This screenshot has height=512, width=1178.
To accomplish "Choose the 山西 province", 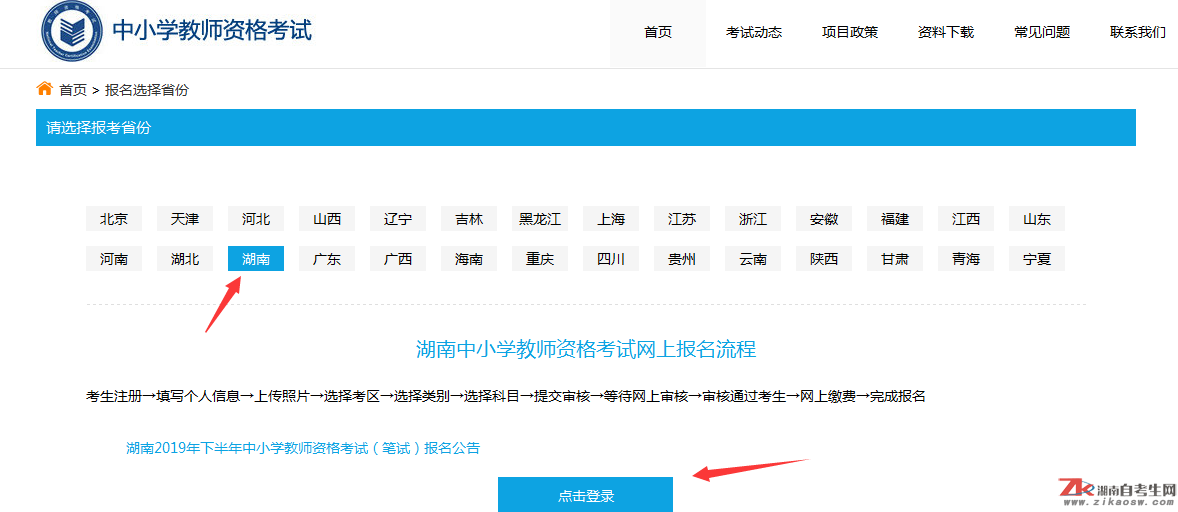I will click(327, 219).
